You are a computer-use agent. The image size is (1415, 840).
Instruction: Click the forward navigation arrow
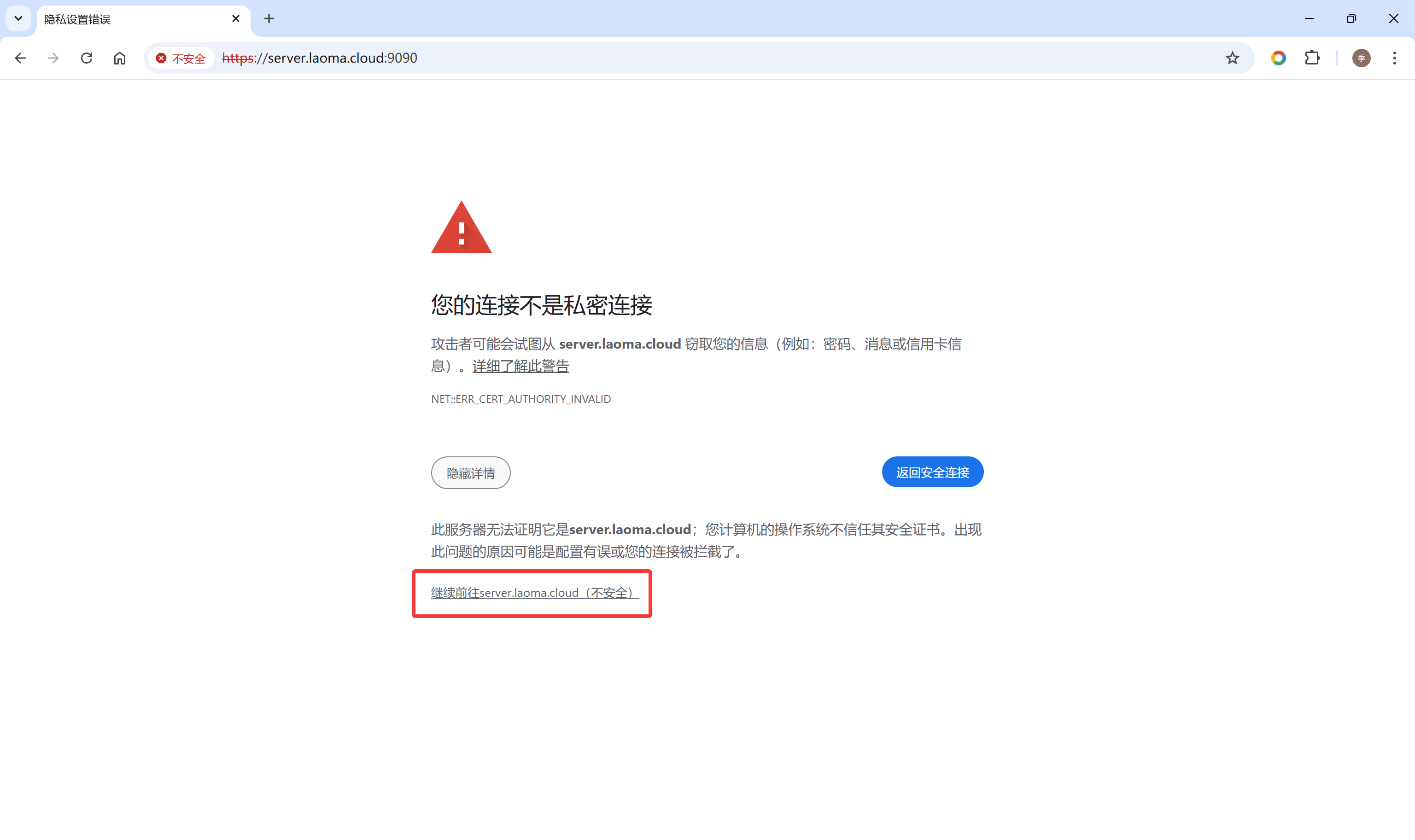[53, 58]
